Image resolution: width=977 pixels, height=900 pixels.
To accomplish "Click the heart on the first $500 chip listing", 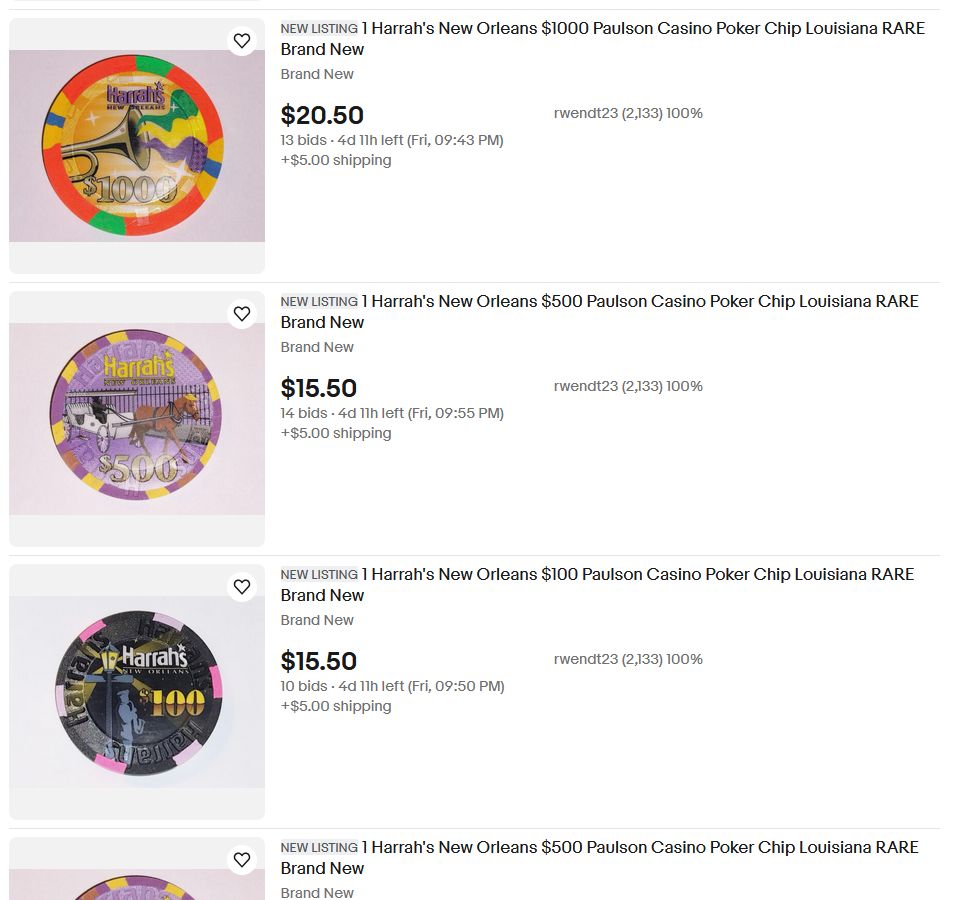I will click(x=242, y=314).
